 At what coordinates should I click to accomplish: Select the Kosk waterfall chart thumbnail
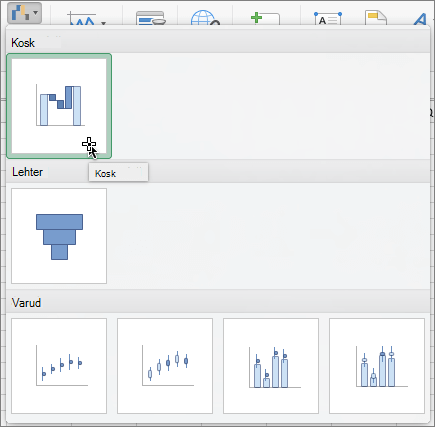tap(59, 106)
